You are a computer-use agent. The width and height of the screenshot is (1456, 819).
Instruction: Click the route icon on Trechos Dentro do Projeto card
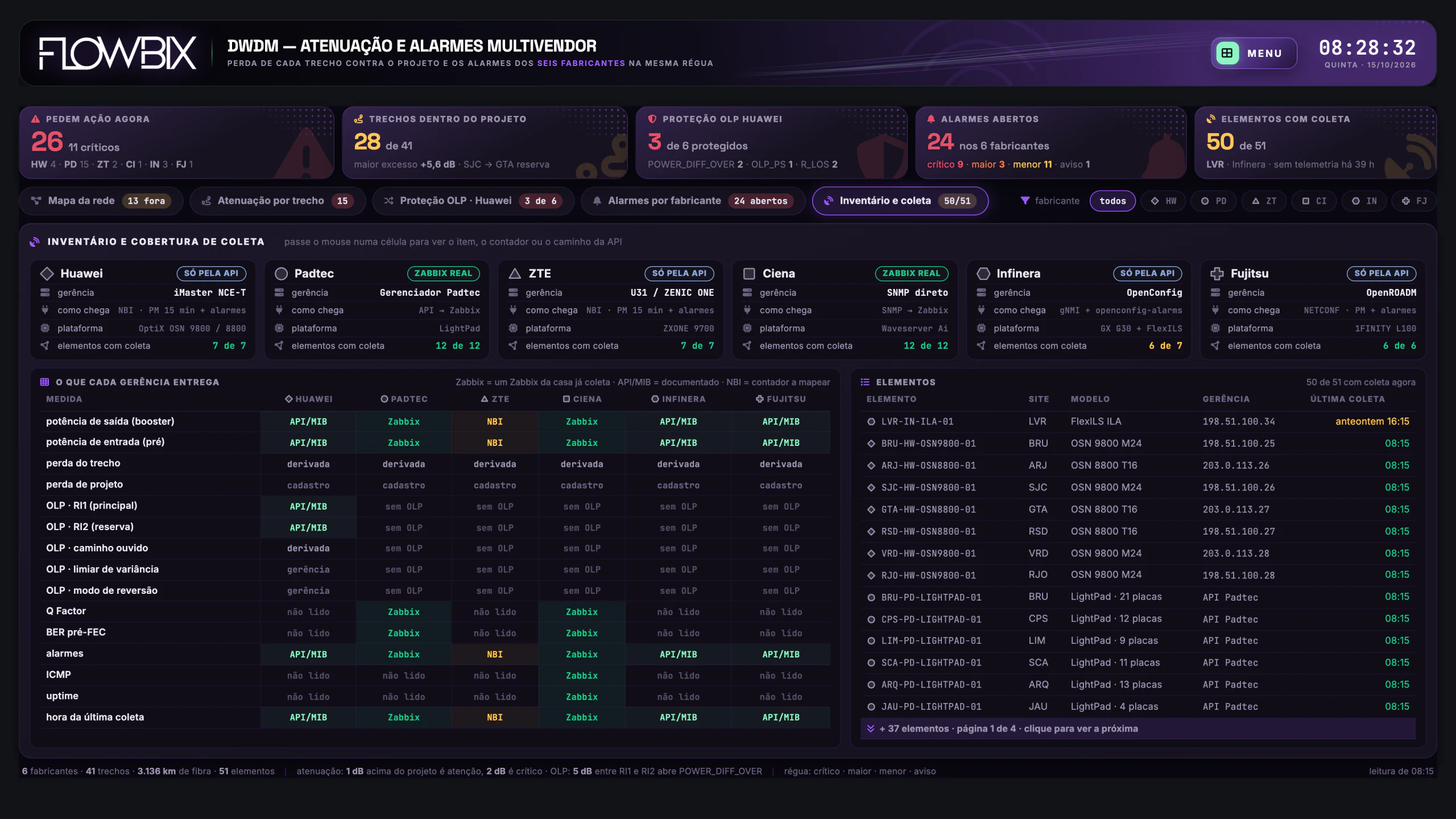[358, 119]
